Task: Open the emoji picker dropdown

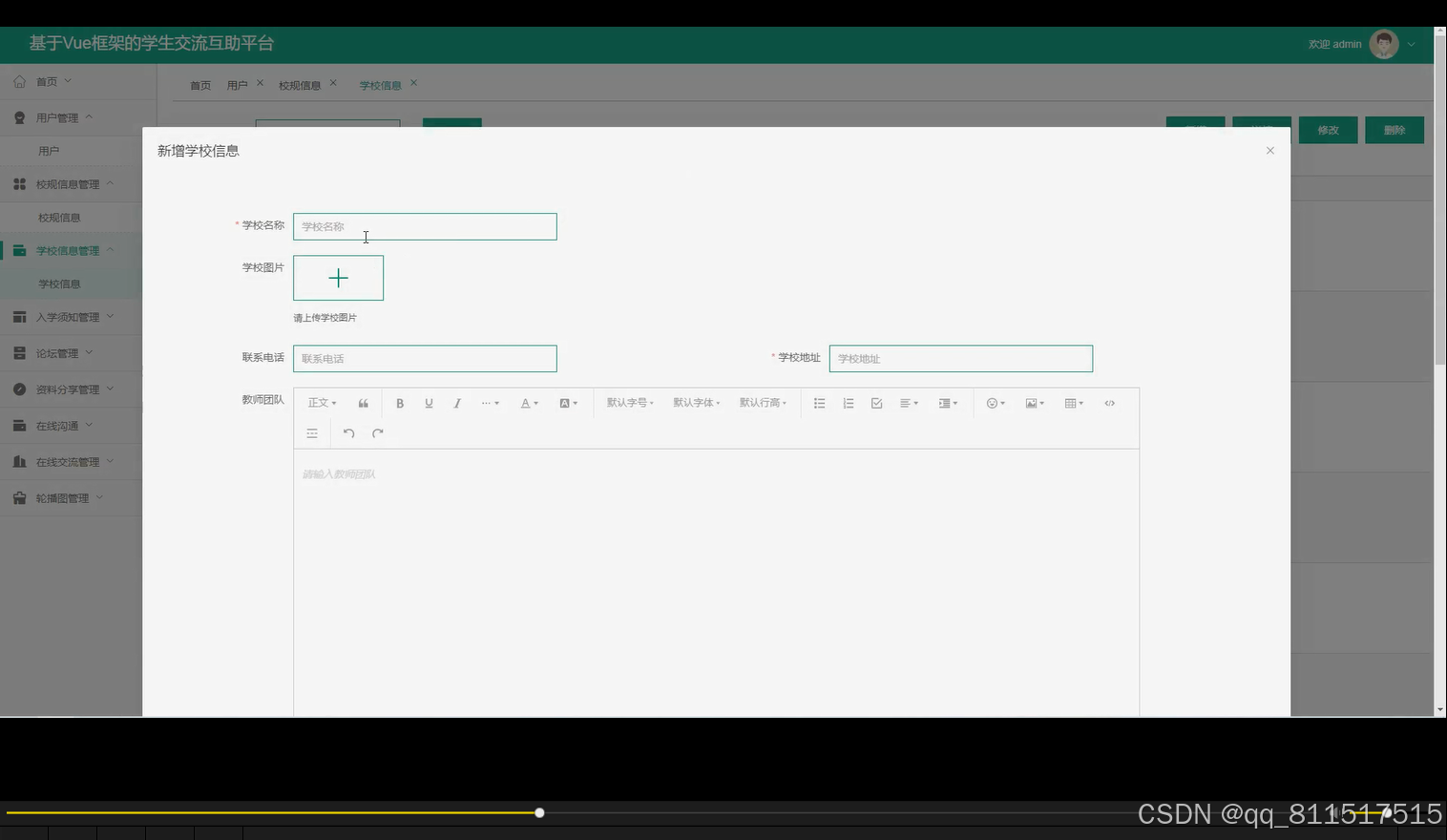Action: [x=996, y=404]
